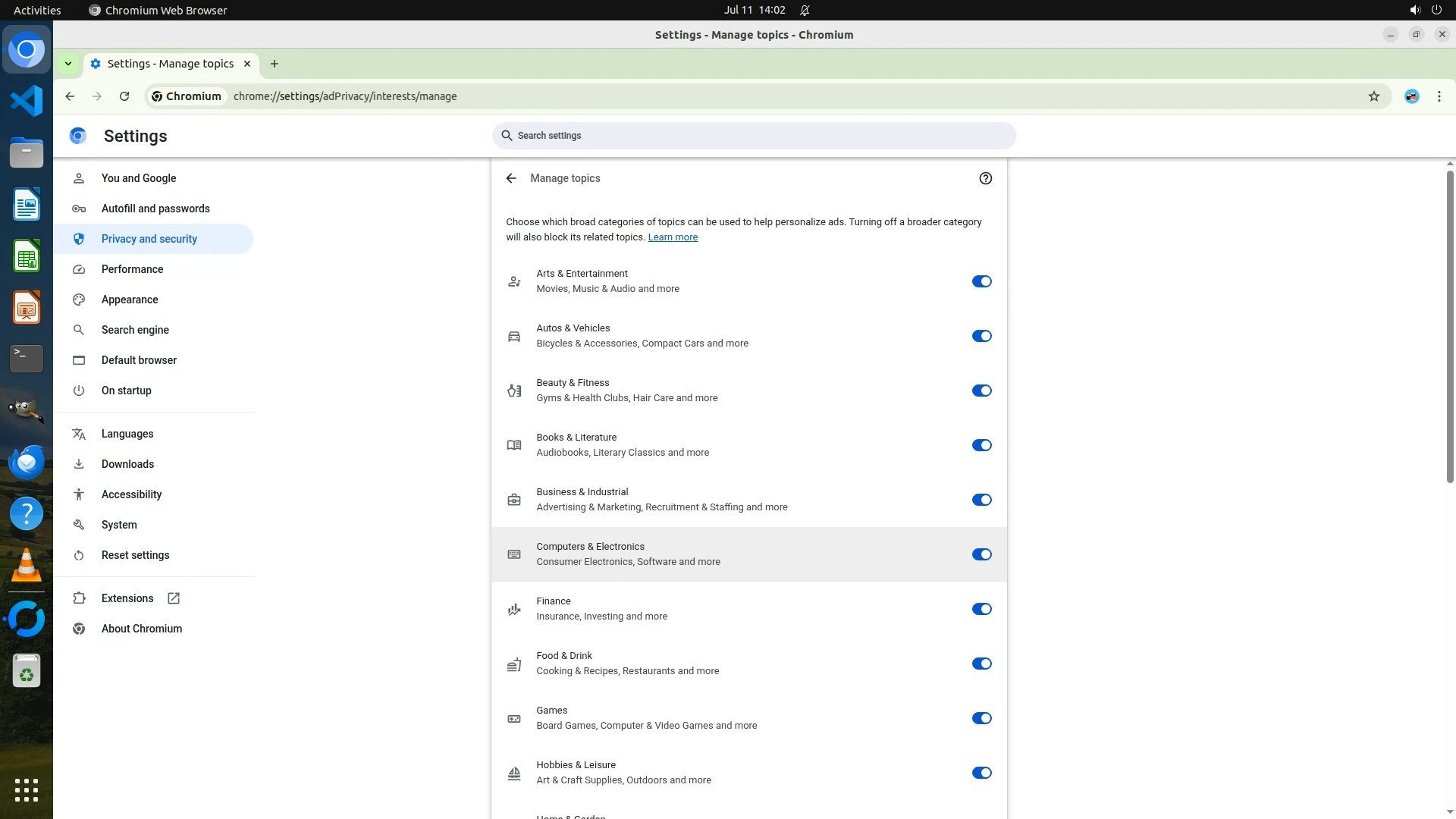
Task: Open the Downloads settings section
Action: 127,464
